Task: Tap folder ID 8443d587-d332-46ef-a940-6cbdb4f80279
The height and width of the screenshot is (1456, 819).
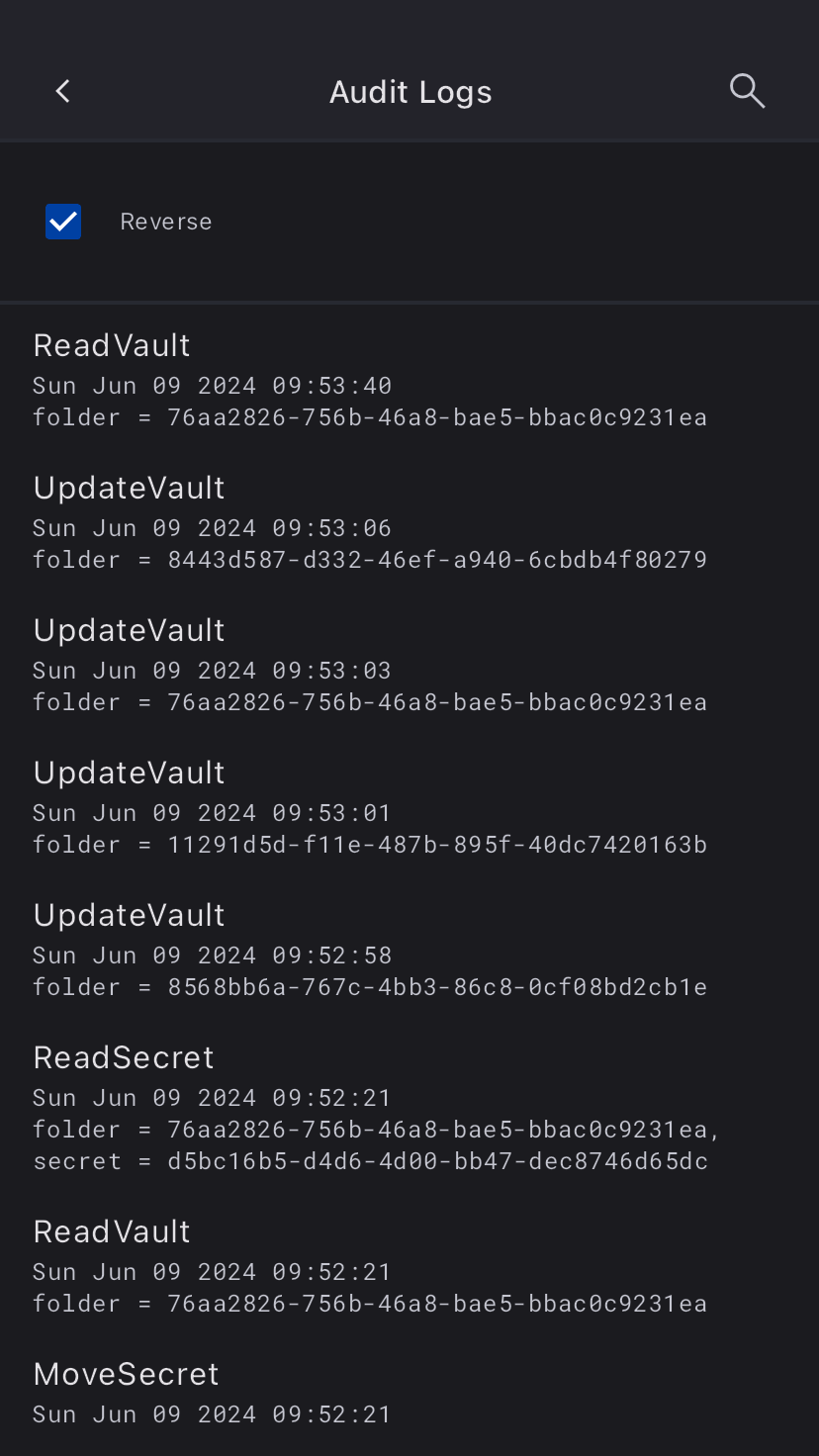Action: pyautogui.click(x=437, y=560)
